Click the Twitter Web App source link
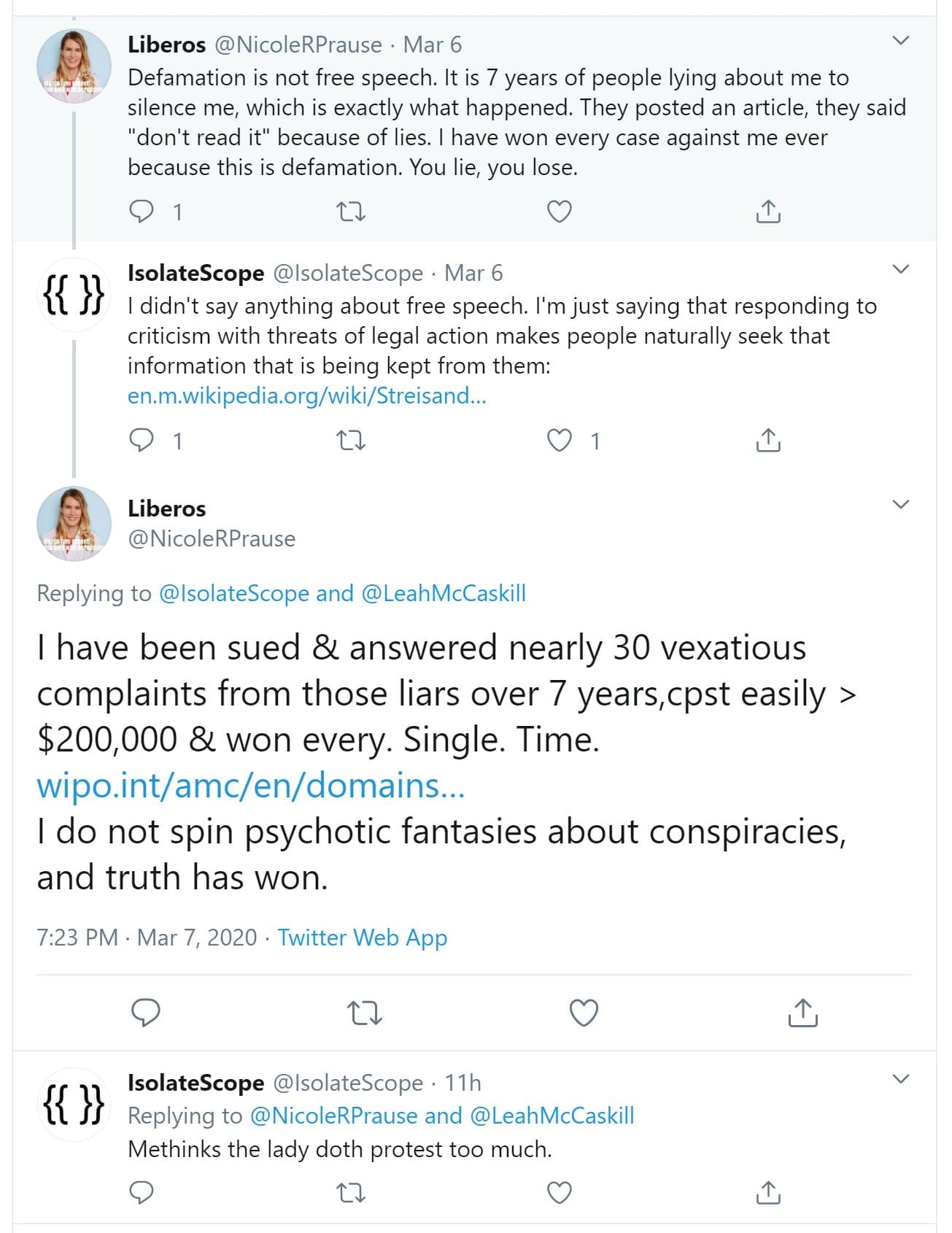This screenshot has height=1233, width=952. 362,938
